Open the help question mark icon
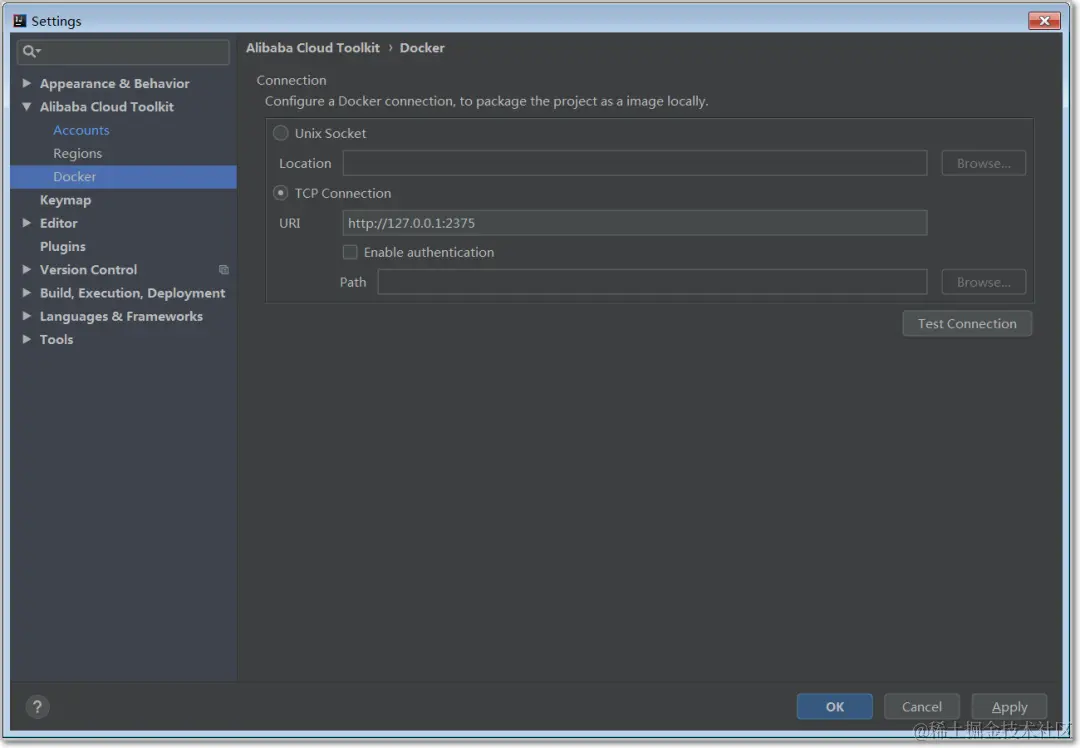 tap(37, 707)
